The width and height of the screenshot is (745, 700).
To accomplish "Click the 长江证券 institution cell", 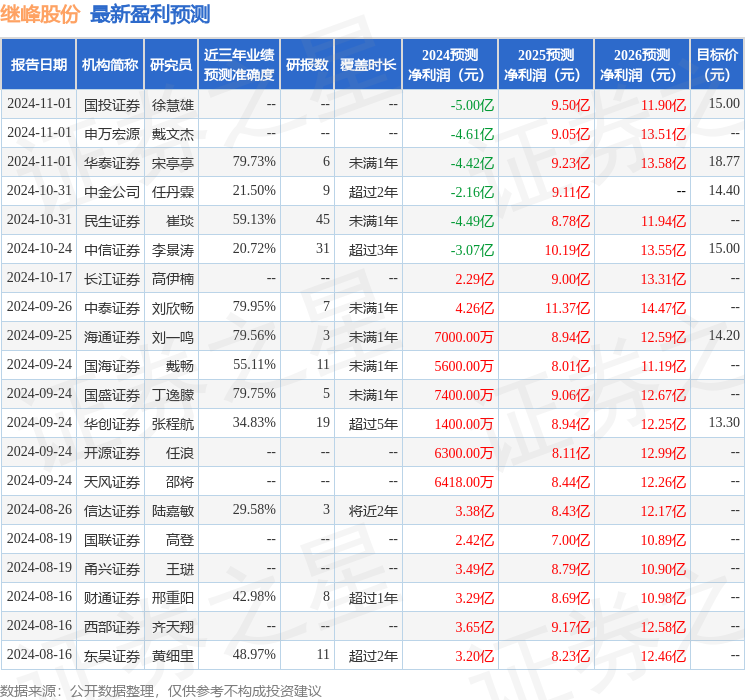I will pyautogui.click(x=112, y=279).
